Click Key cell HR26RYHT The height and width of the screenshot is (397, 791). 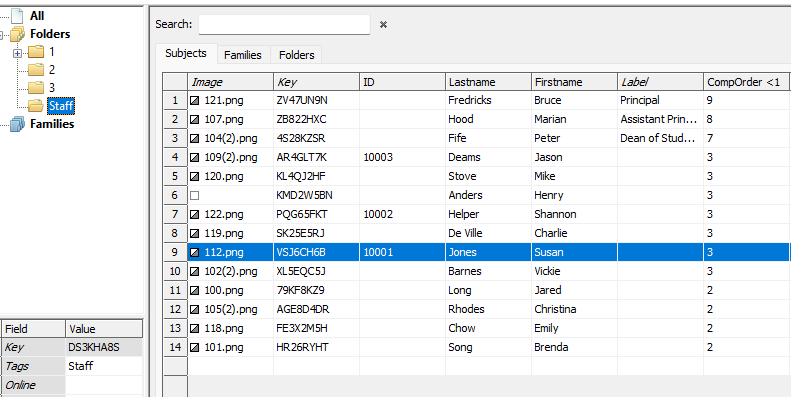(316, 347)
